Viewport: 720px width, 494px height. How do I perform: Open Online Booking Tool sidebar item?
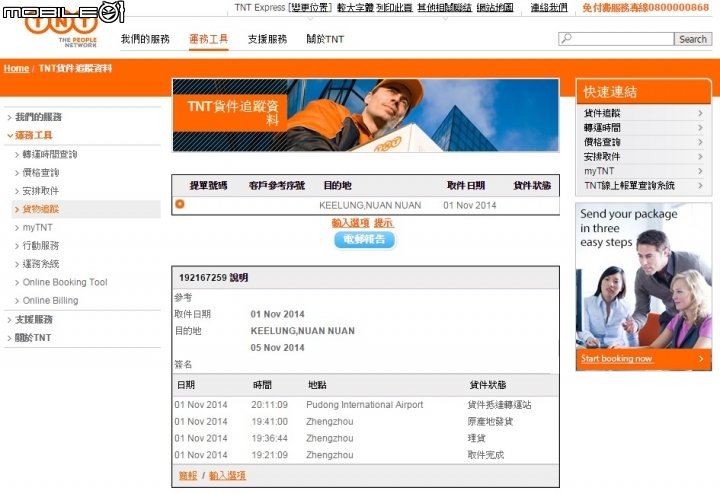(x=65, y=282)
